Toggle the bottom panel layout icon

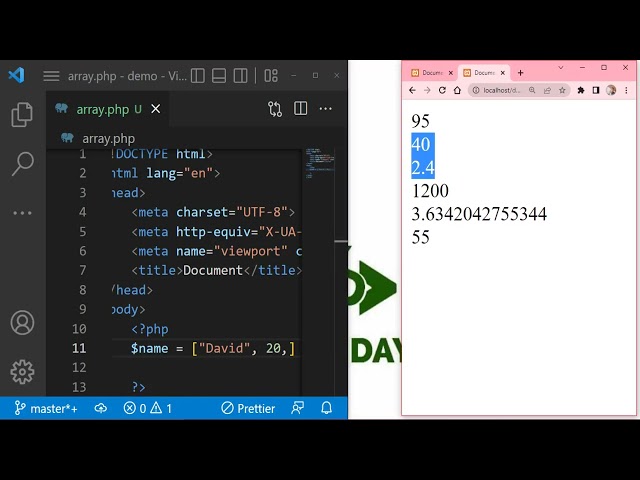click(x=219, y=76)
